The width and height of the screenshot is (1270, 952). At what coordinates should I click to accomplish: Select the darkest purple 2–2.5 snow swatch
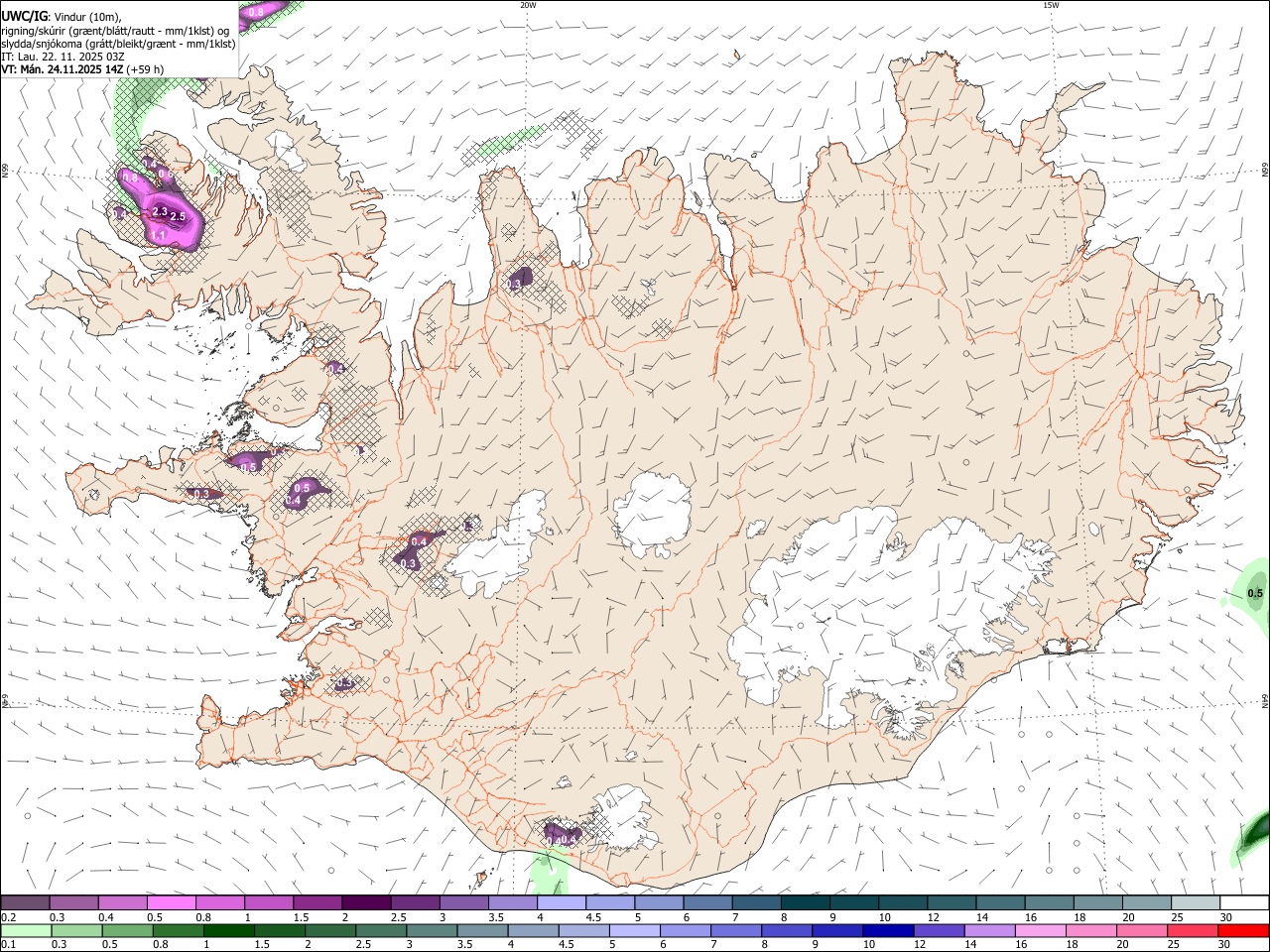point(366,902)
